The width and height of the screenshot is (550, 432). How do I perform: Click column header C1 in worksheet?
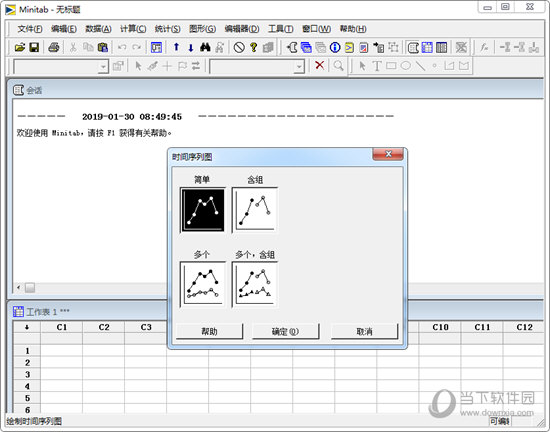62,327
